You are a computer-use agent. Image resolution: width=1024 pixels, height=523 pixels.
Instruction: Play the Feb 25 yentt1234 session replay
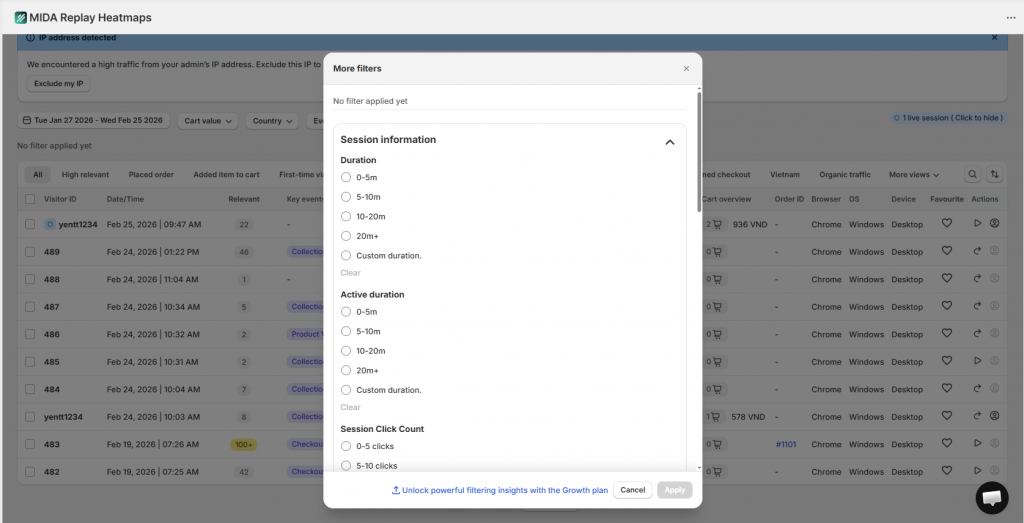(978, 223)
